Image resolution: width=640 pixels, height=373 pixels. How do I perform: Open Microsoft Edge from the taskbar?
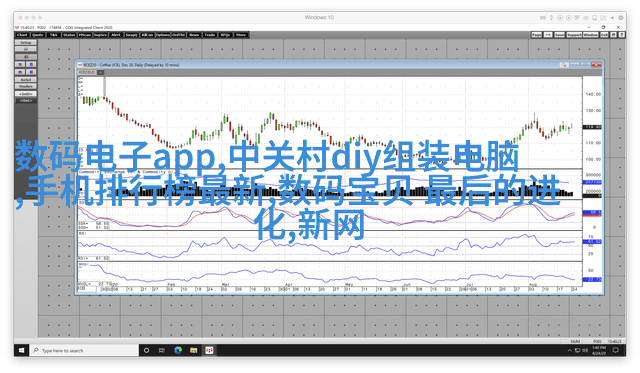coord(178,350)
